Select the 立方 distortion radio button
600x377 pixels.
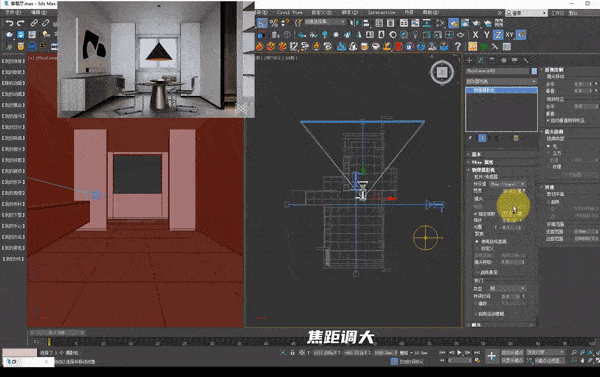point(548,153)
